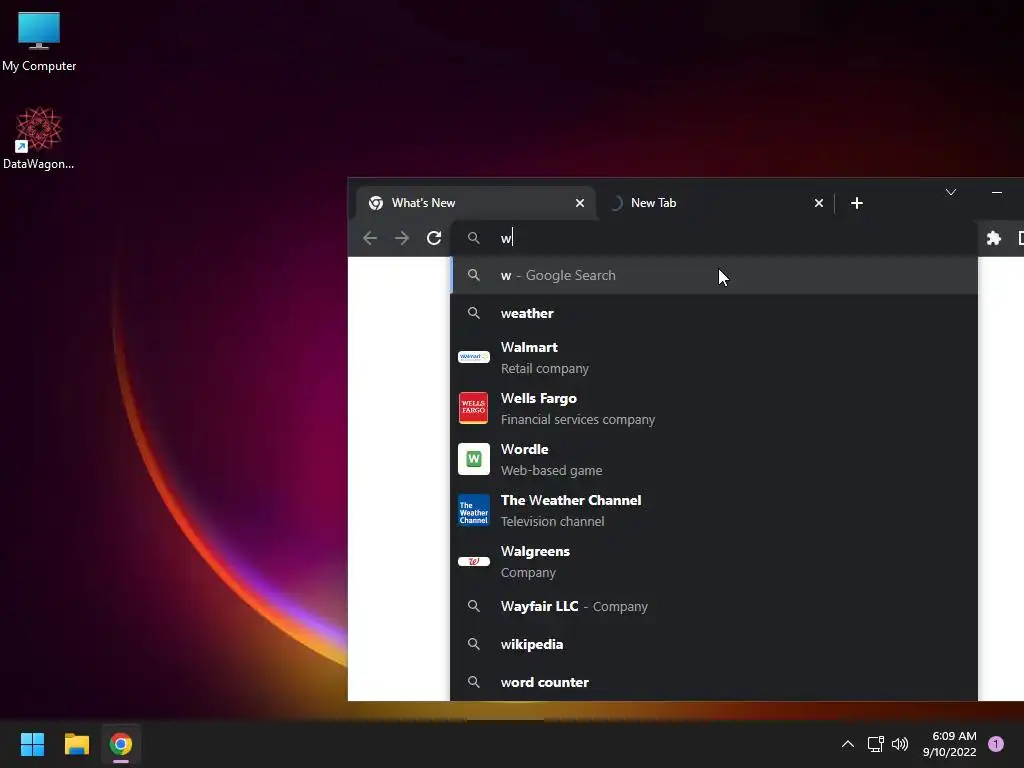Switch to the What's New tab
This screenshot has height=768, width=1024.
476,203
